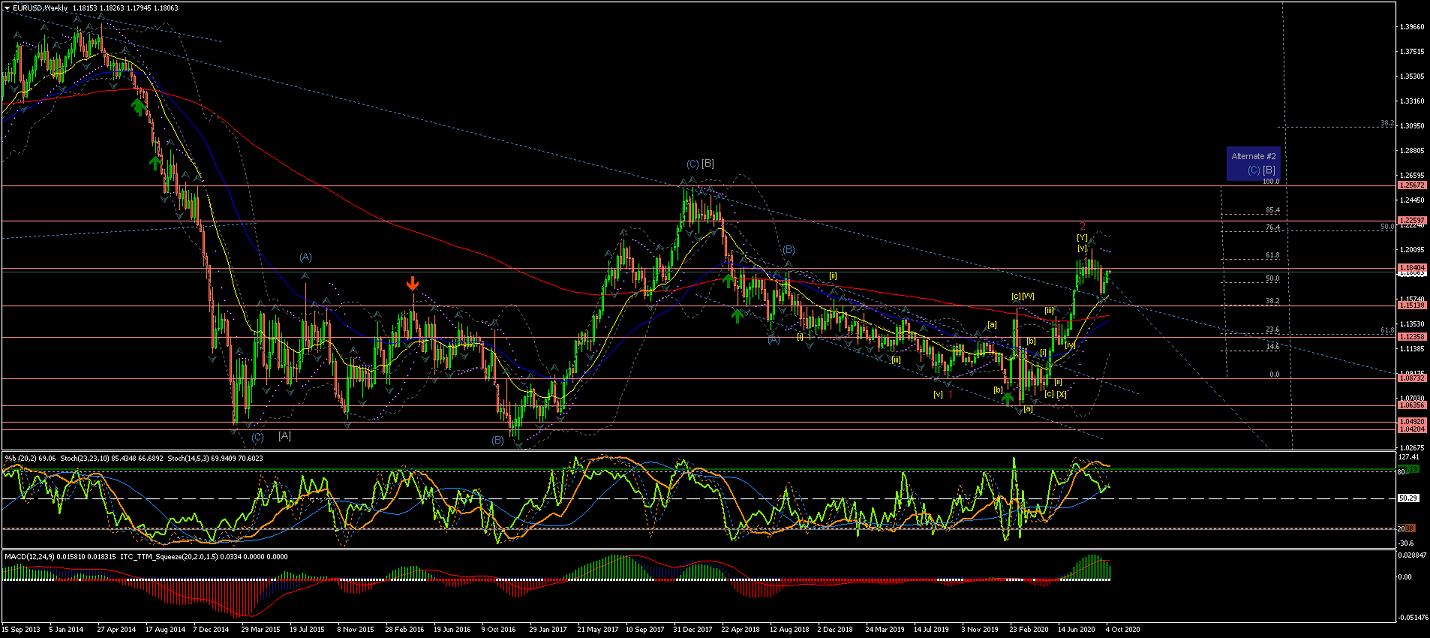Select the 61.8 Fibonacci retracement level label
This screenshot has width=1430, height=638.
click(x=1272, y=256)
